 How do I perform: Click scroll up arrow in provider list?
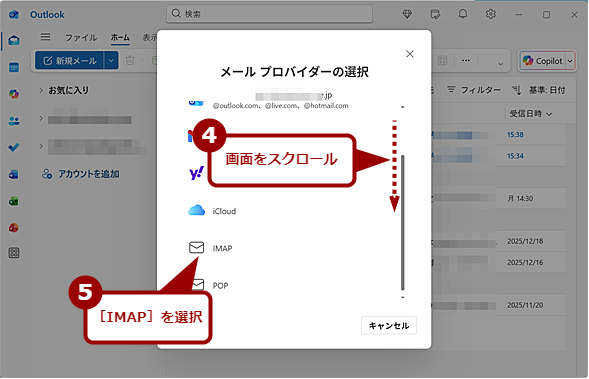coord(403,107)
